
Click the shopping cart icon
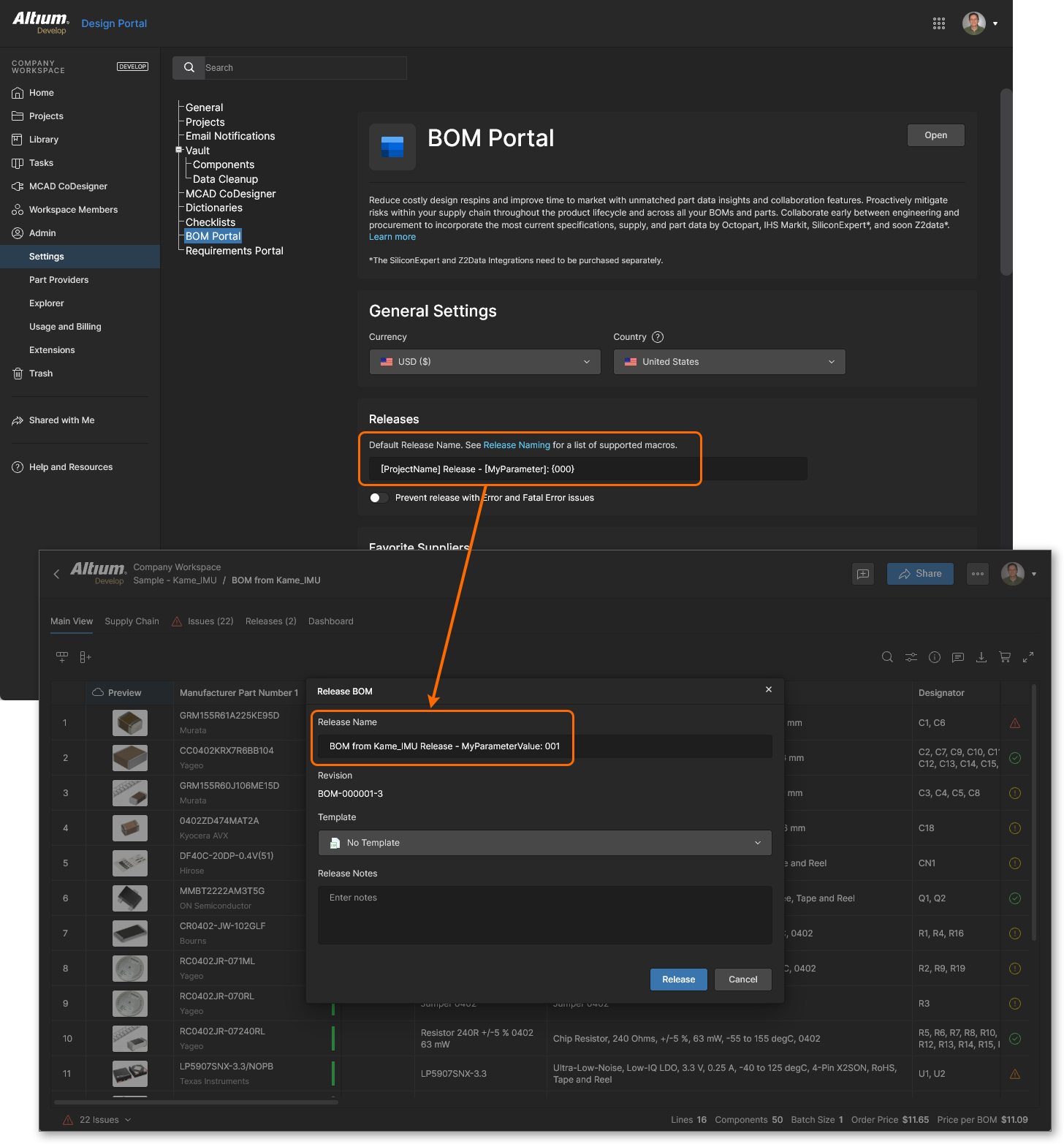[1005, 657]
